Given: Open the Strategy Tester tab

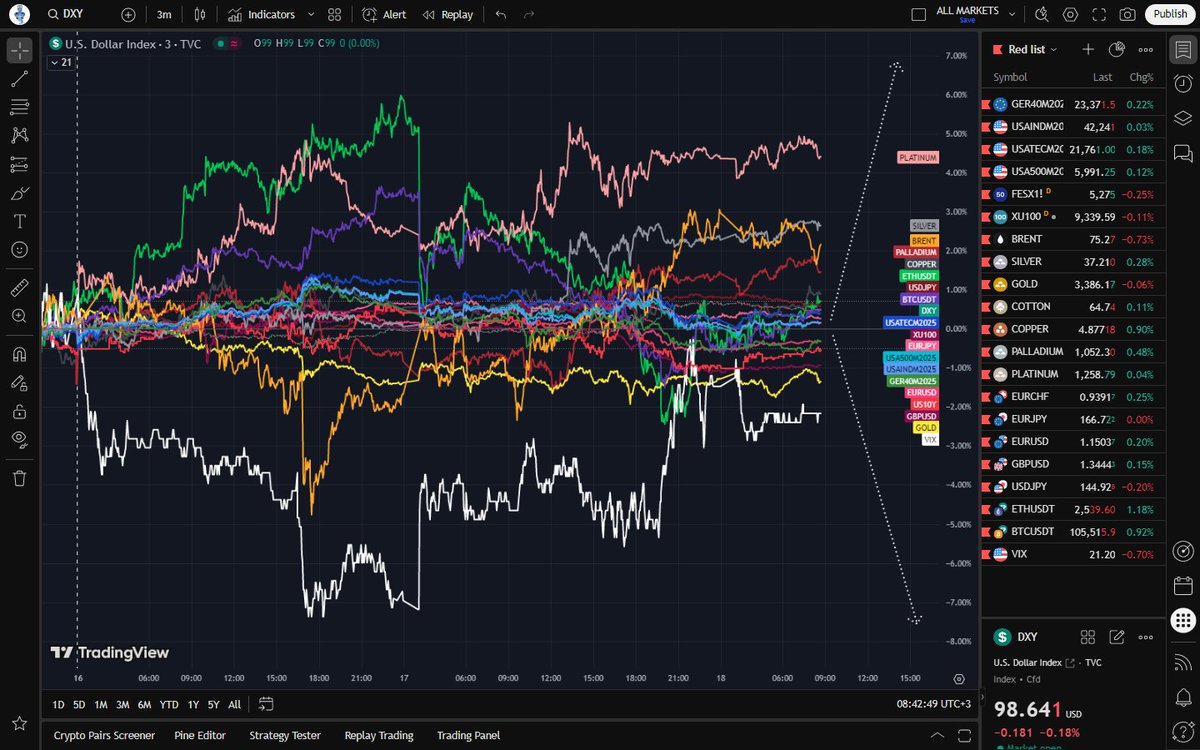Looking at the screenshot, I should (285, 735).
